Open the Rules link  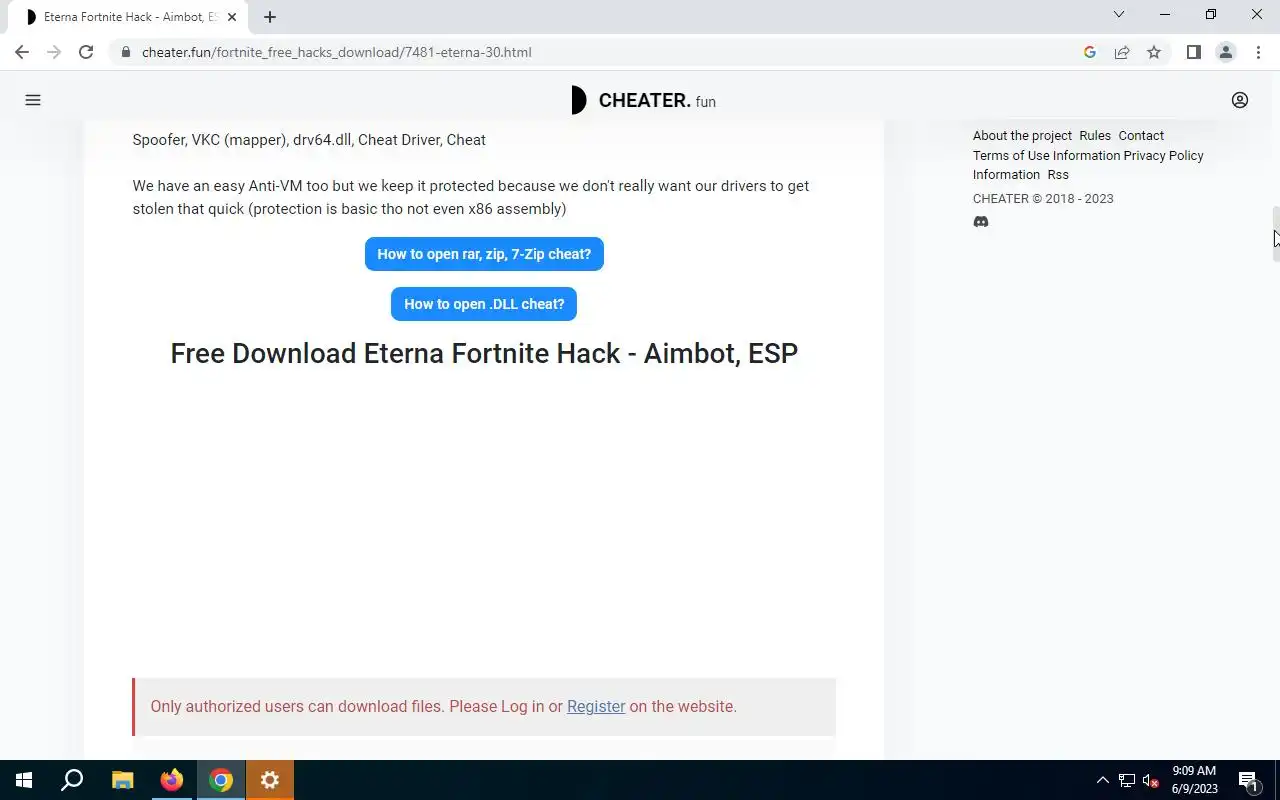click(1095, 136)
